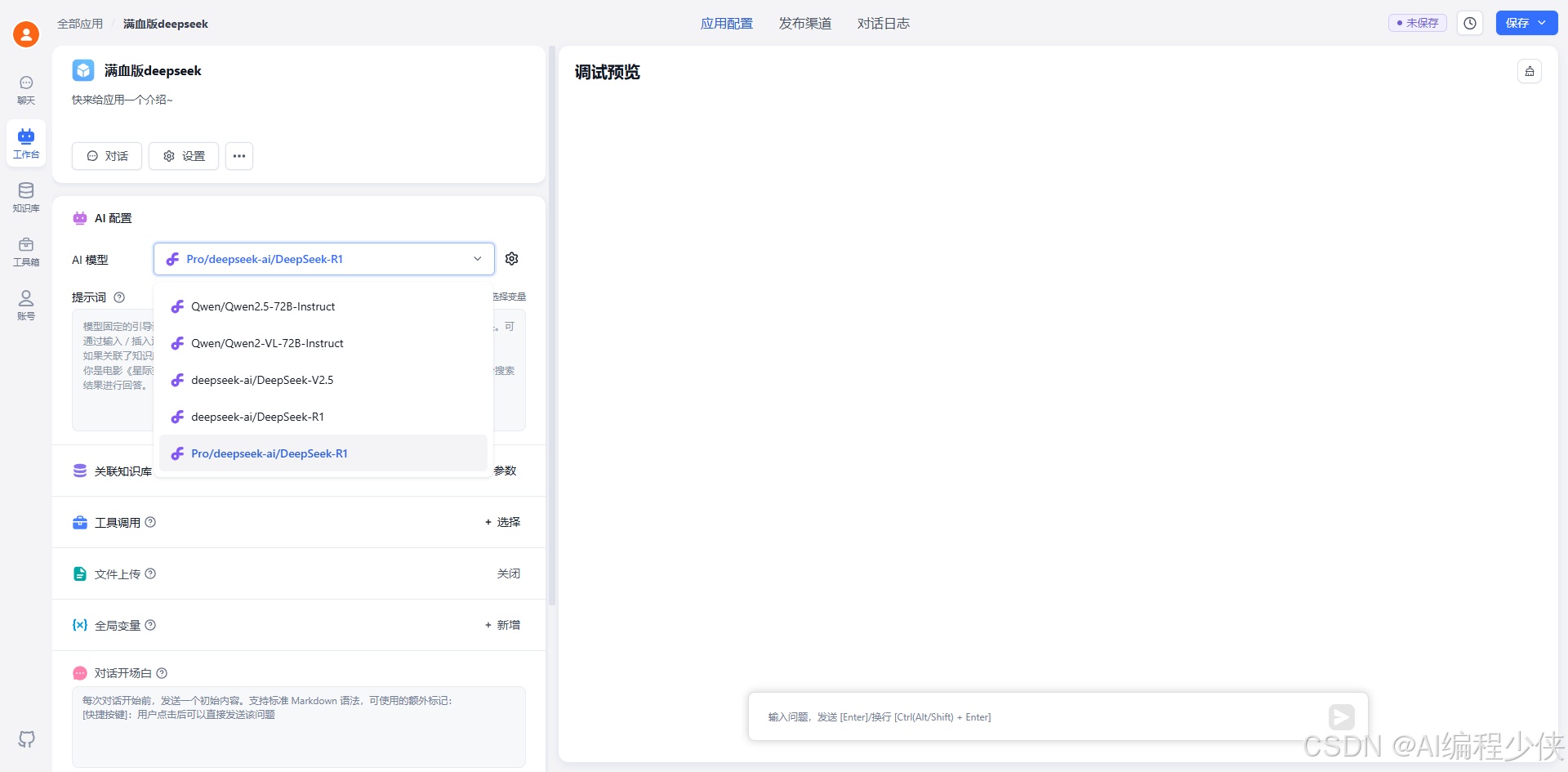Click the help icon next to 全局变量
The image size is (1568, 772).
[x=150, y=625]
